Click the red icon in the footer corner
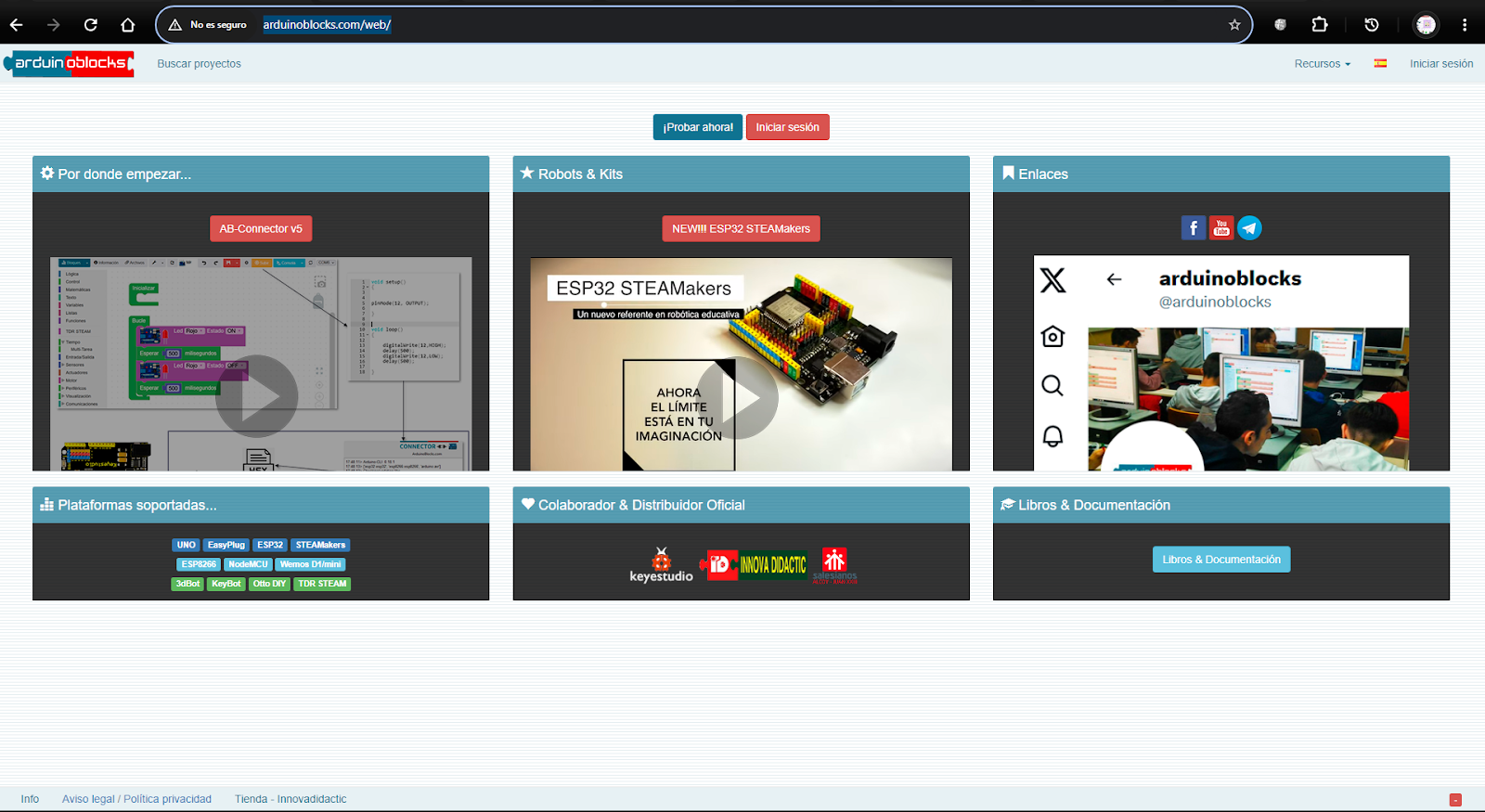 [x=1455, y=800]
